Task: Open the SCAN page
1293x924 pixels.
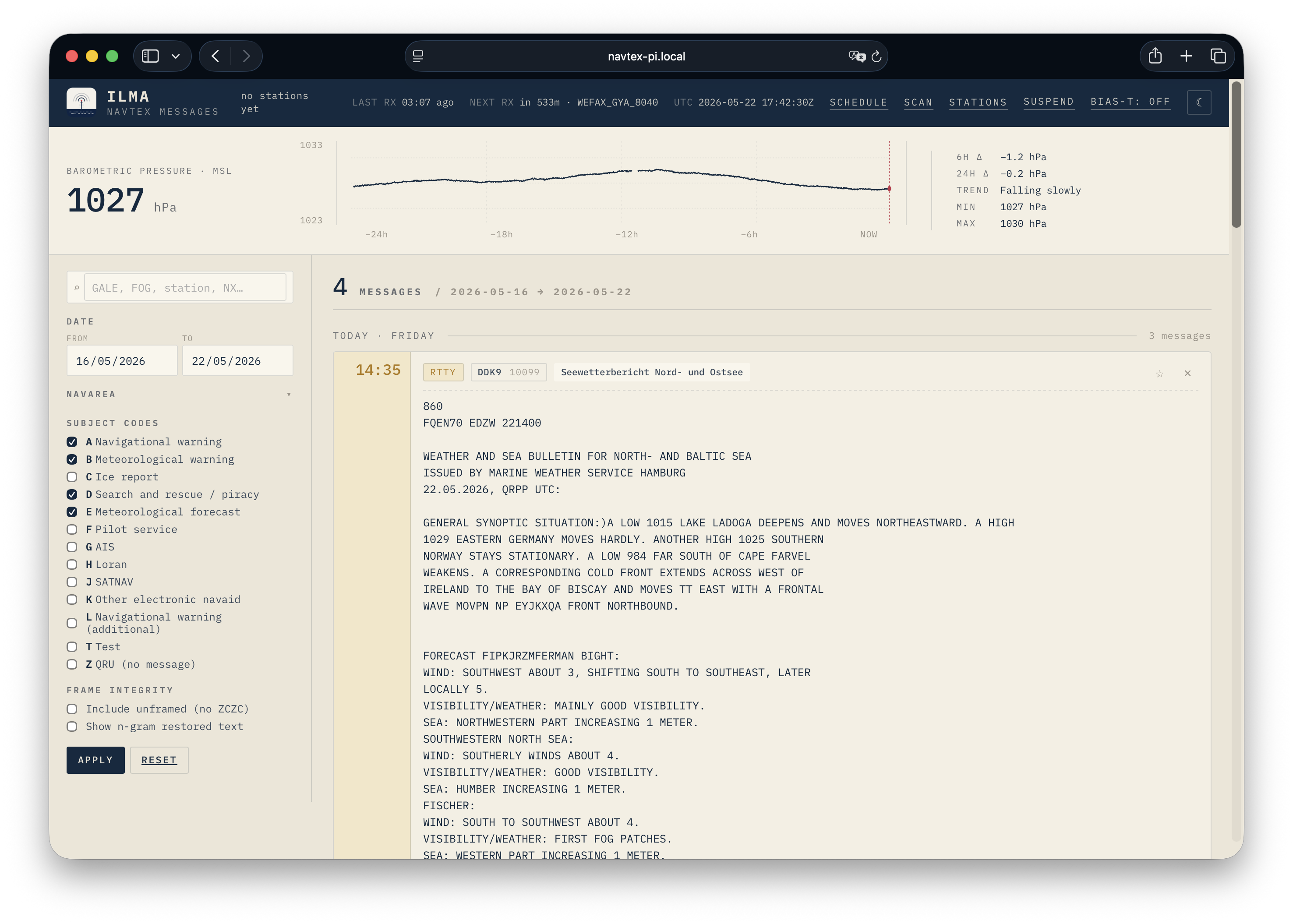Action: 918,102
